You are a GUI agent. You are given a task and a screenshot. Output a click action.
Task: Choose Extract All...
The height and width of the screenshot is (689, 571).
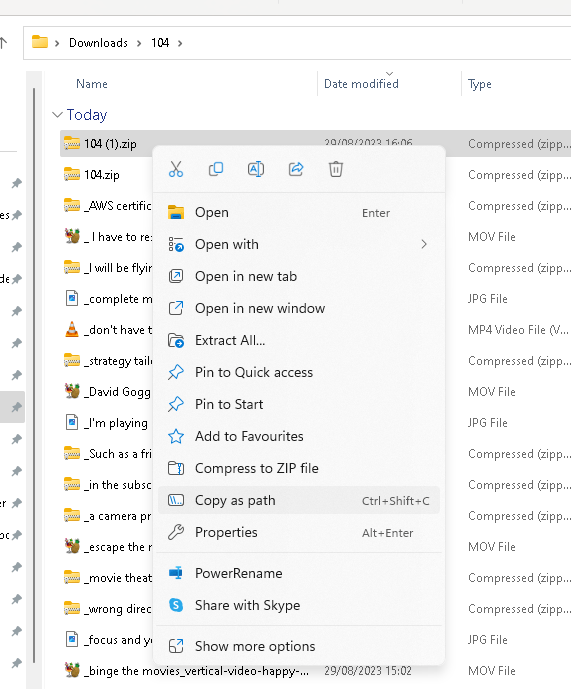(299, 341)
